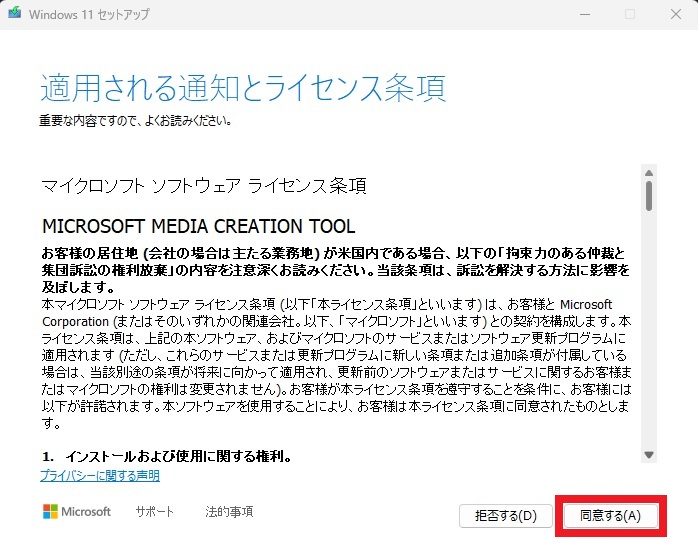Open the 法的事項 link
This screenshot has height=549, width=698.
[x=229, y=511]
